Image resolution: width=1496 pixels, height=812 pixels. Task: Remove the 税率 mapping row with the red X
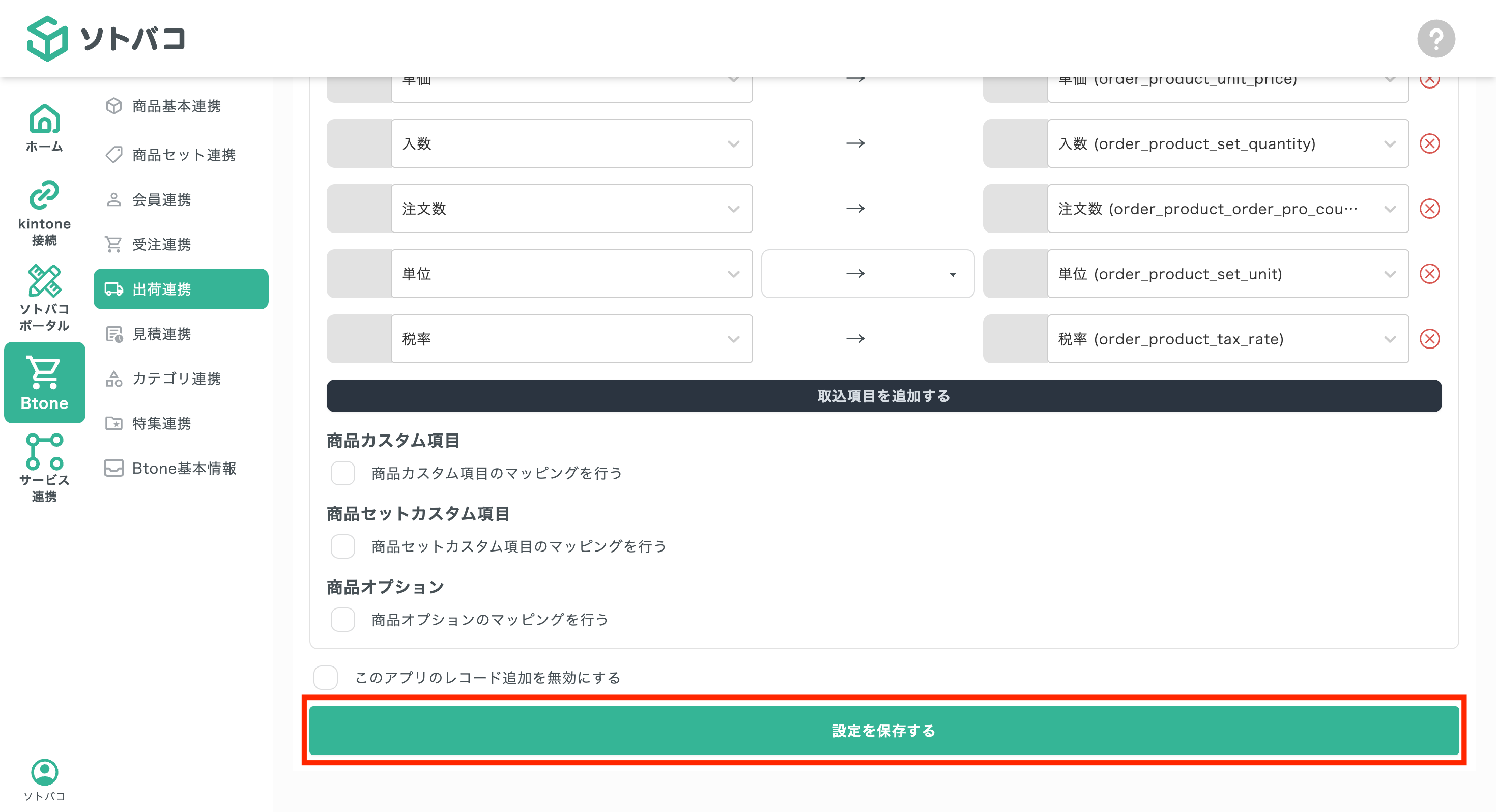(x=1430, y=339)
